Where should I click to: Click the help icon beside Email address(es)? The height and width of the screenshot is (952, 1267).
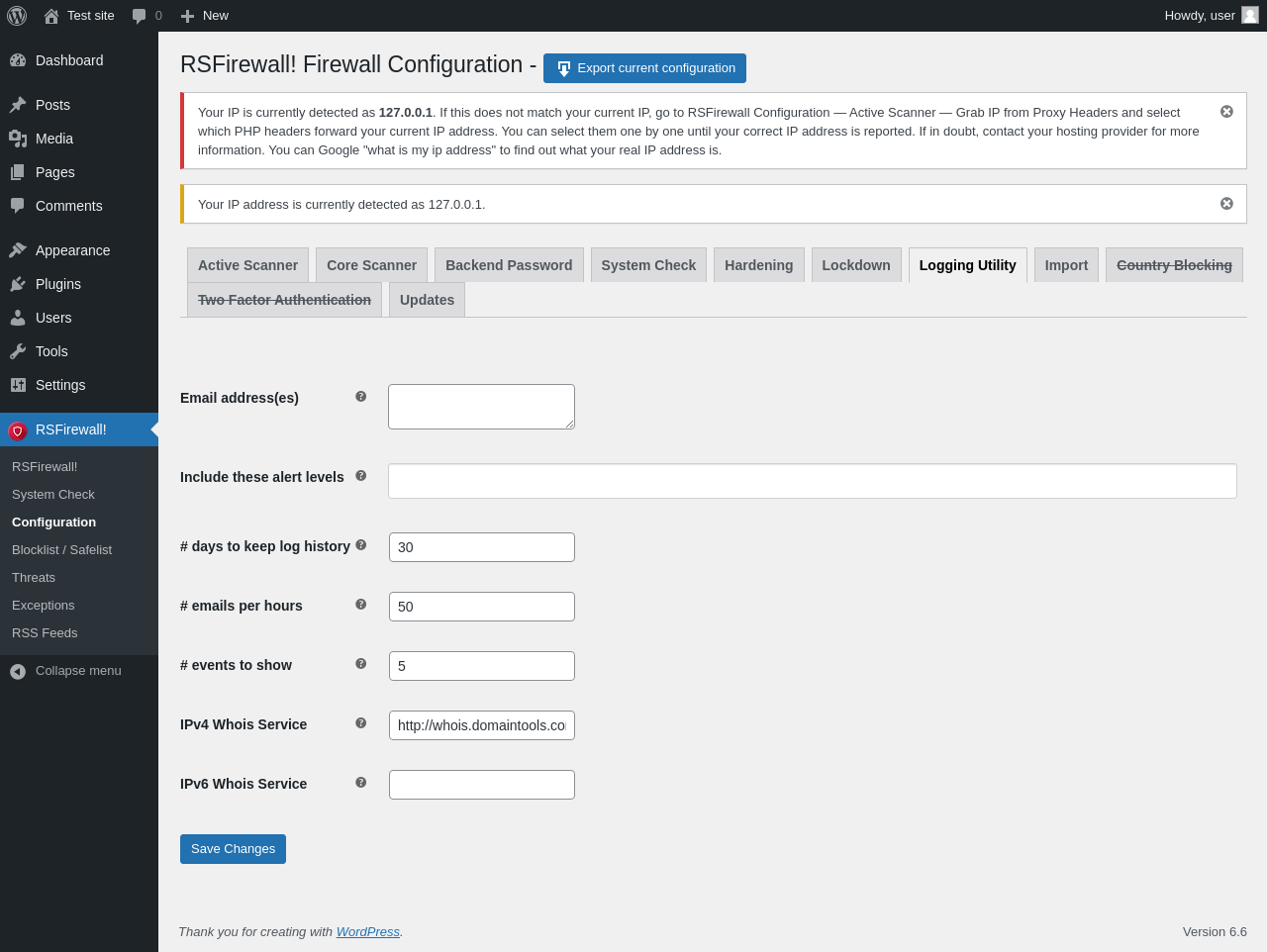[360, 396]
